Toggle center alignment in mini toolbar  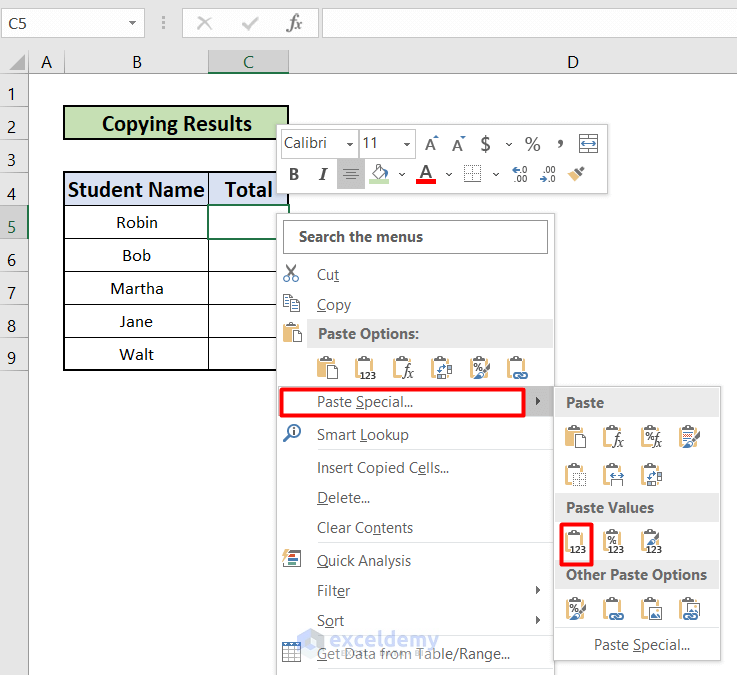[x=350, y=174]
